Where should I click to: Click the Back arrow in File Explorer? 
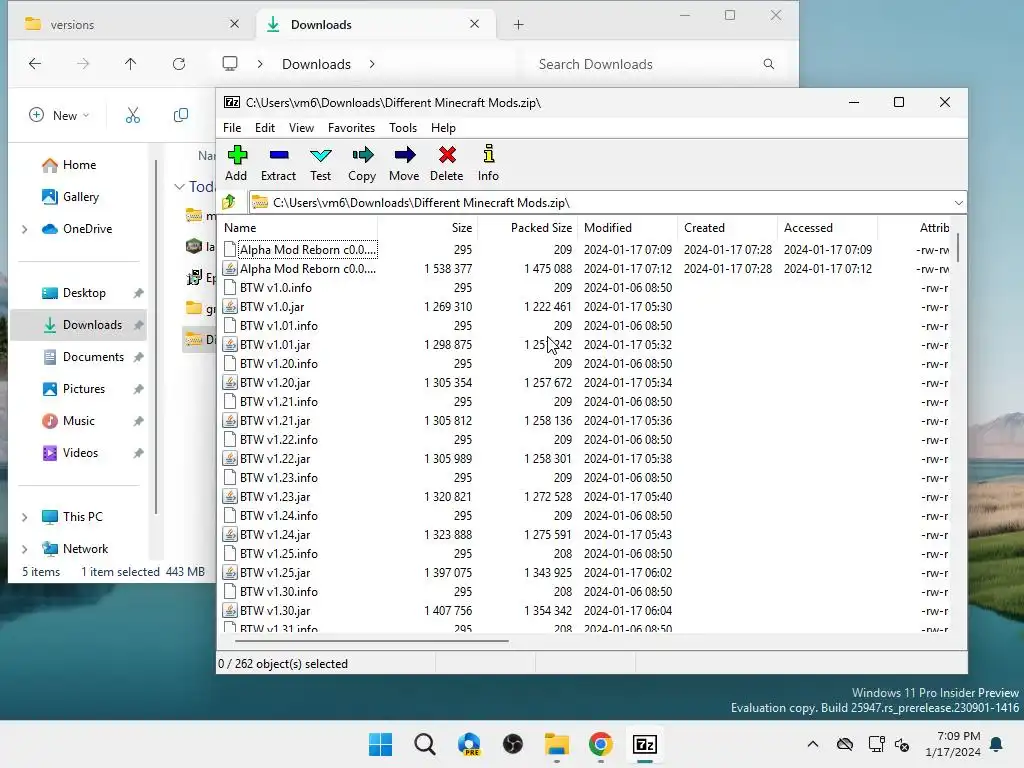pos(35,64)
